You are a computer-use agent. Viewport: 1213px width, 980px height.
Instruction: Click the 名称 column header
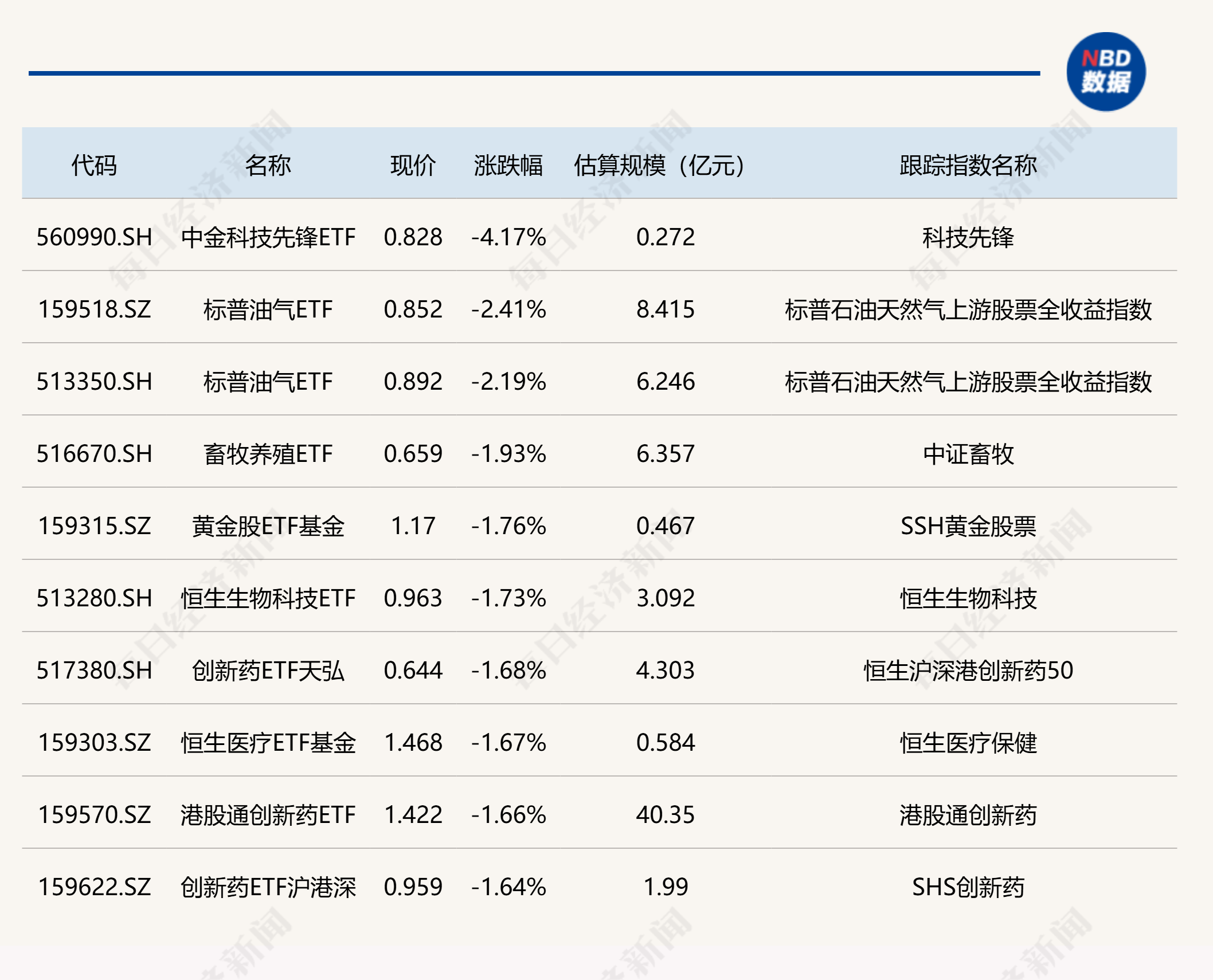[x=268, y=165]
